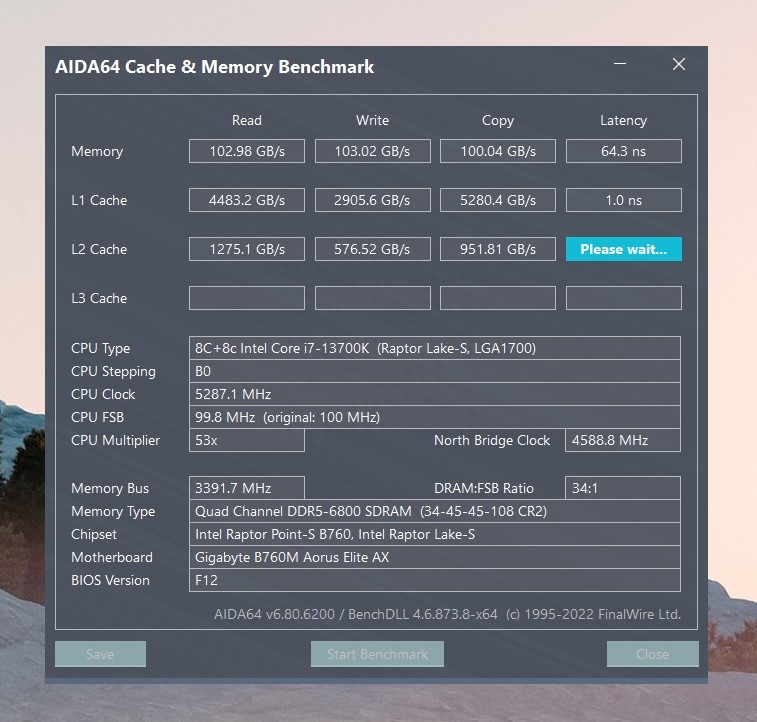Click the empty L3 Cache Read box

[247, 298]
